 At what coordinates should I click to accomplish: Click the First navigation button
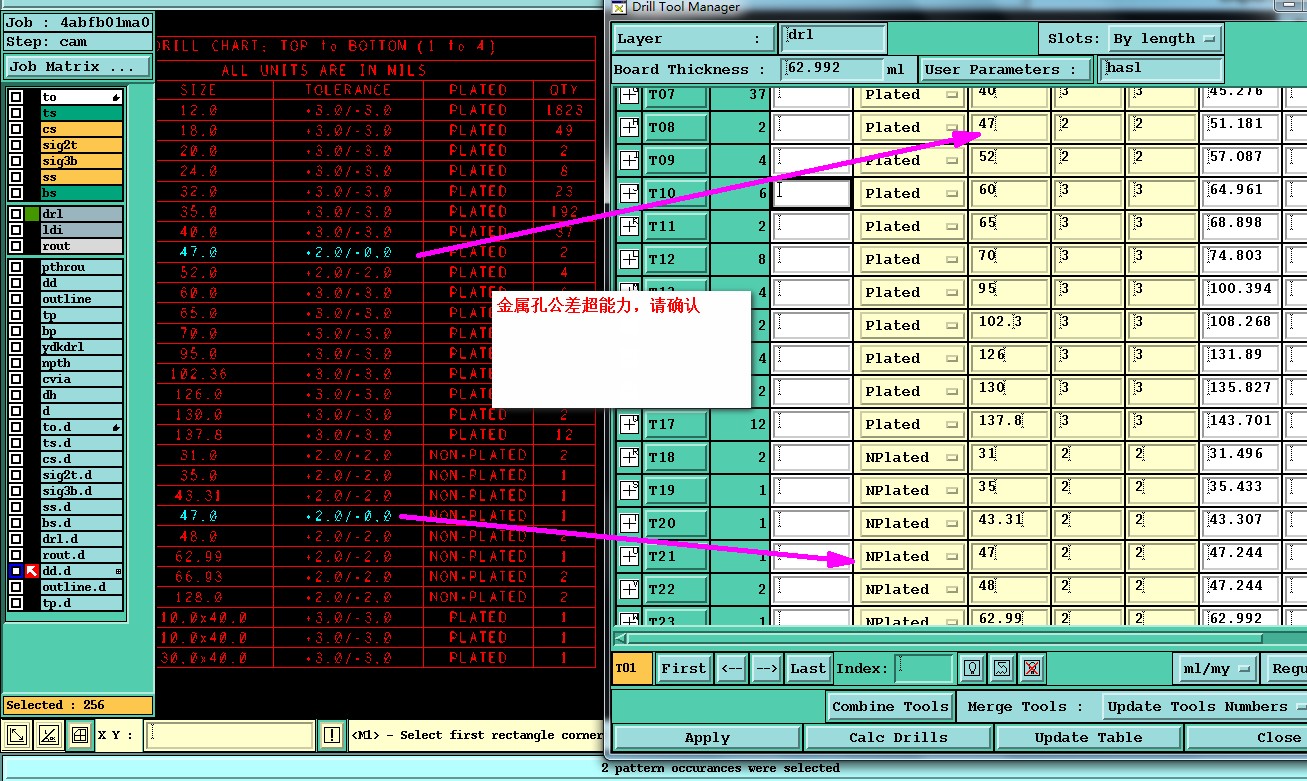[x=683, y=668]
